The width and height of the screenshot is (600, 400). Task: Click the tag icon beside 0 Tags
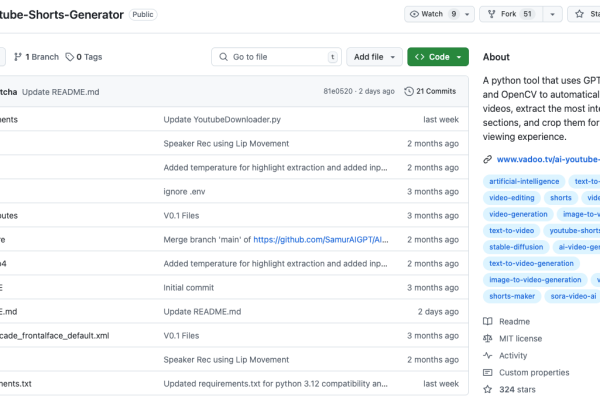69,57
